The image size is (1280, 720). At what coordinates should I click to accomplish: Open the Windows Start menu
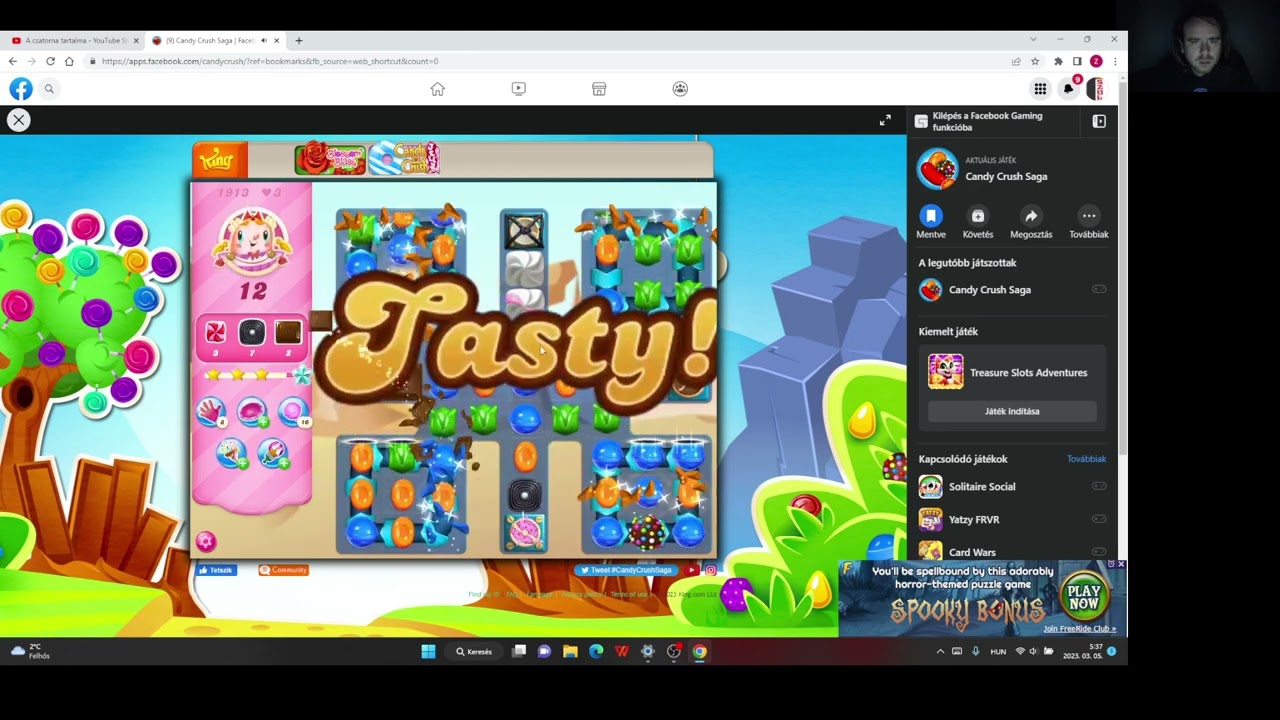tap(428, 651)
